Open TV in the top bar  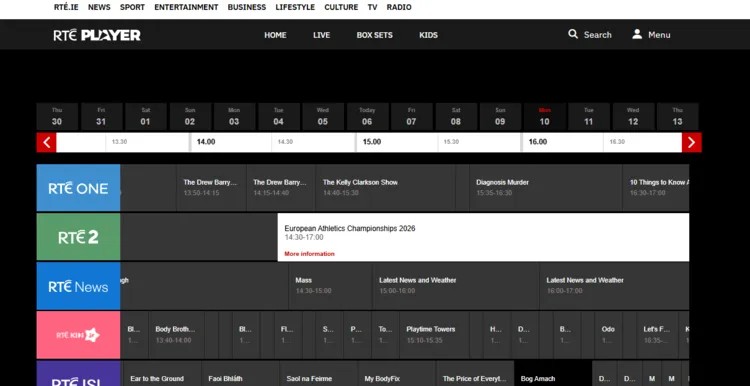372,7
